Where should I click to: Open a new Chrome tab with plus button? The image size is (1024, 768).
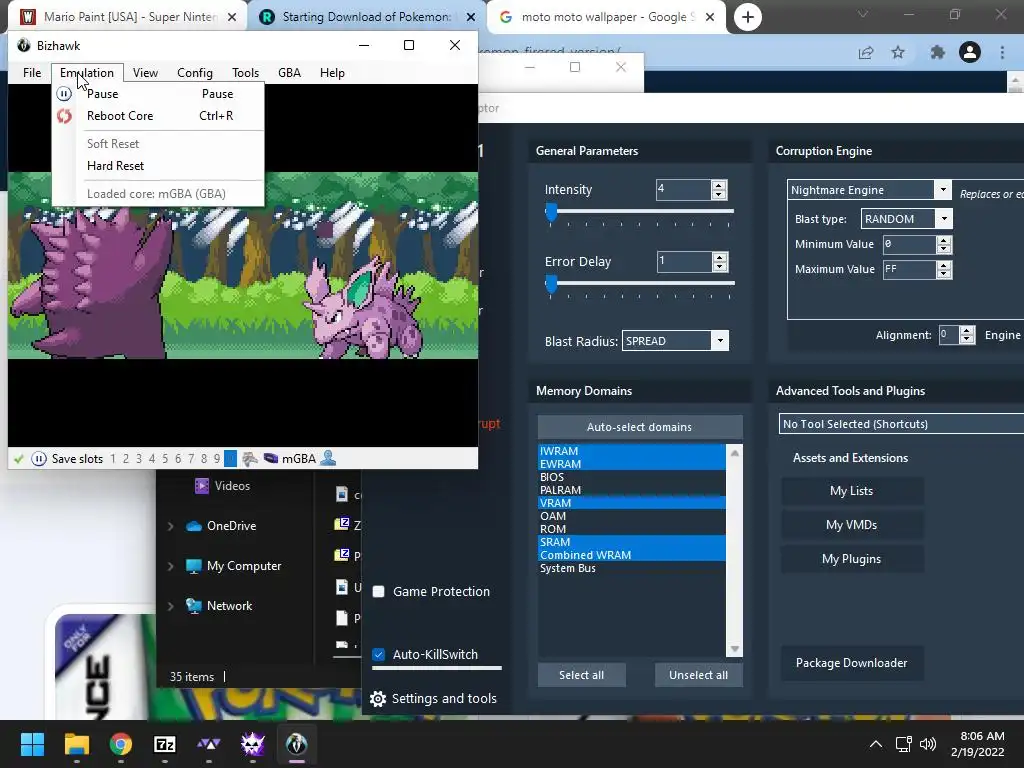point(748,17)
